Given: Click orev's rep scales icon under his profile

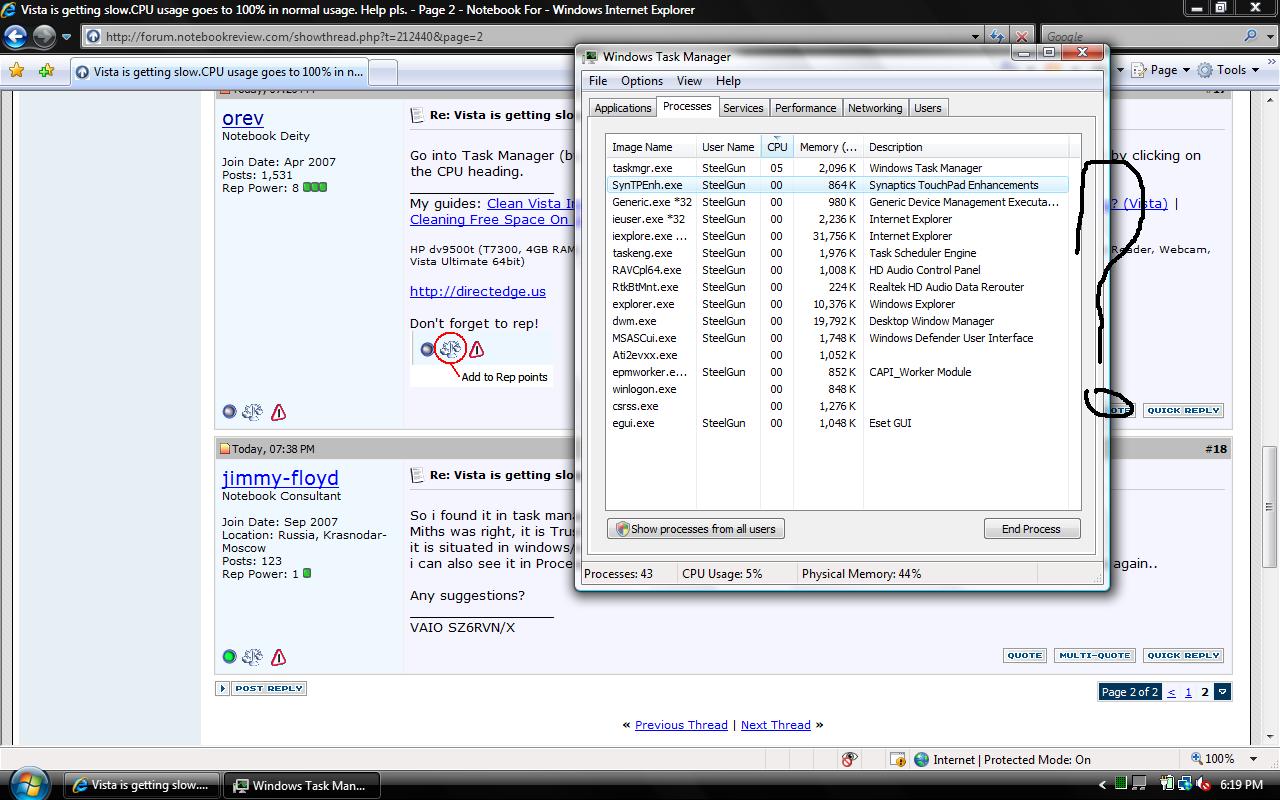Looking at the screenshot, I should (x=252, y=411).
